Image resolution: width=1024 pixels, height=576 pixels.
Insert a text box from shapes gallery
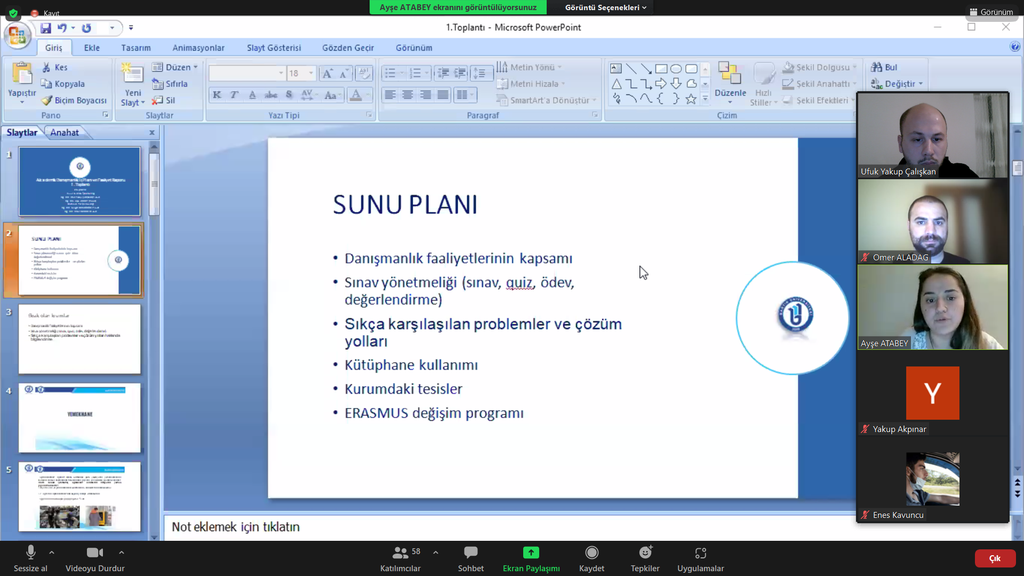pyautogui.click(x=616, y=69)
